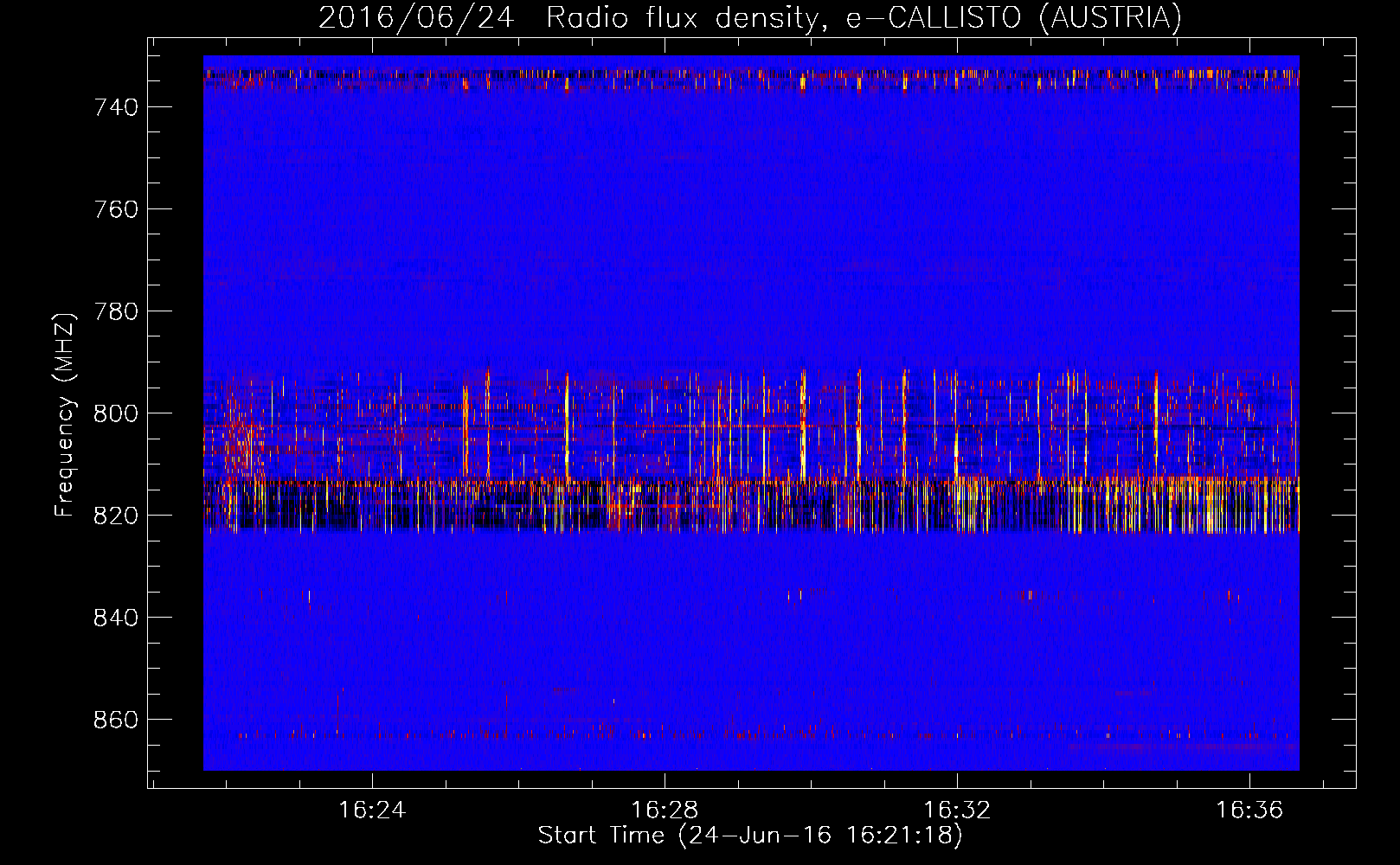Click the 840 frequency tick label
The image size is (1400, 865).
click(x=116, y=618)
